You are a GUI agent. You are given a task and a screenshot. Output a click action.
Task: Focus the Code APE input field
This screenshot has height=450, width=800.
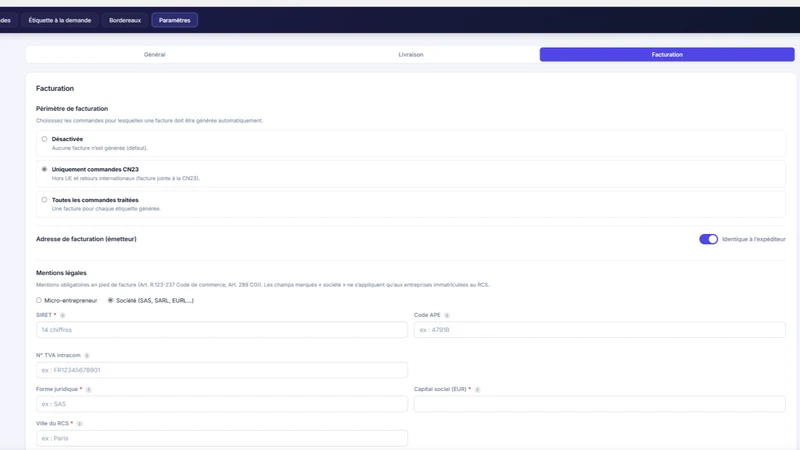(599, 330)
